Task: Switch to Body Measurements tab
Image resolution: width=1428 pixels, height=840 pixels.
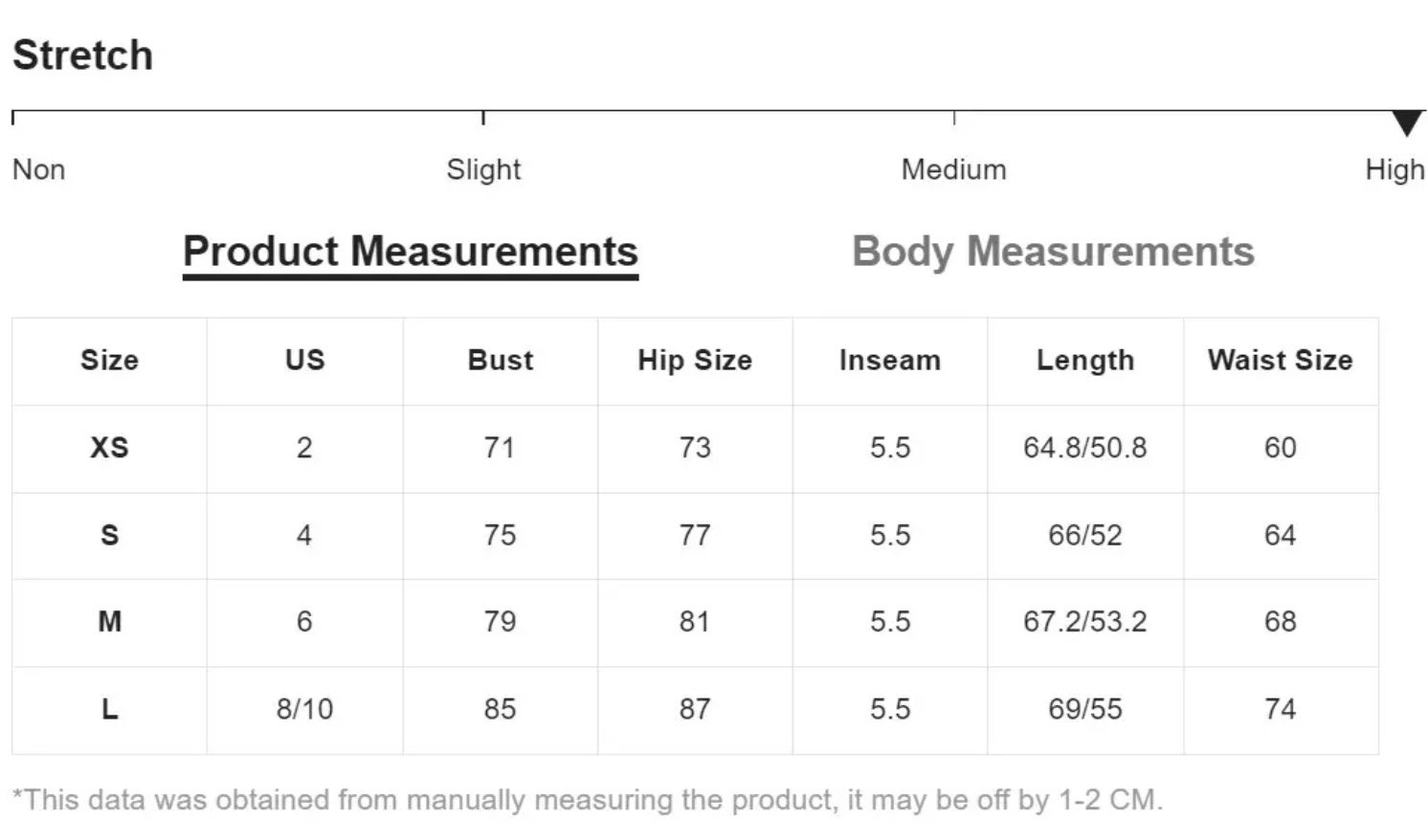Action: (1053, 252)
